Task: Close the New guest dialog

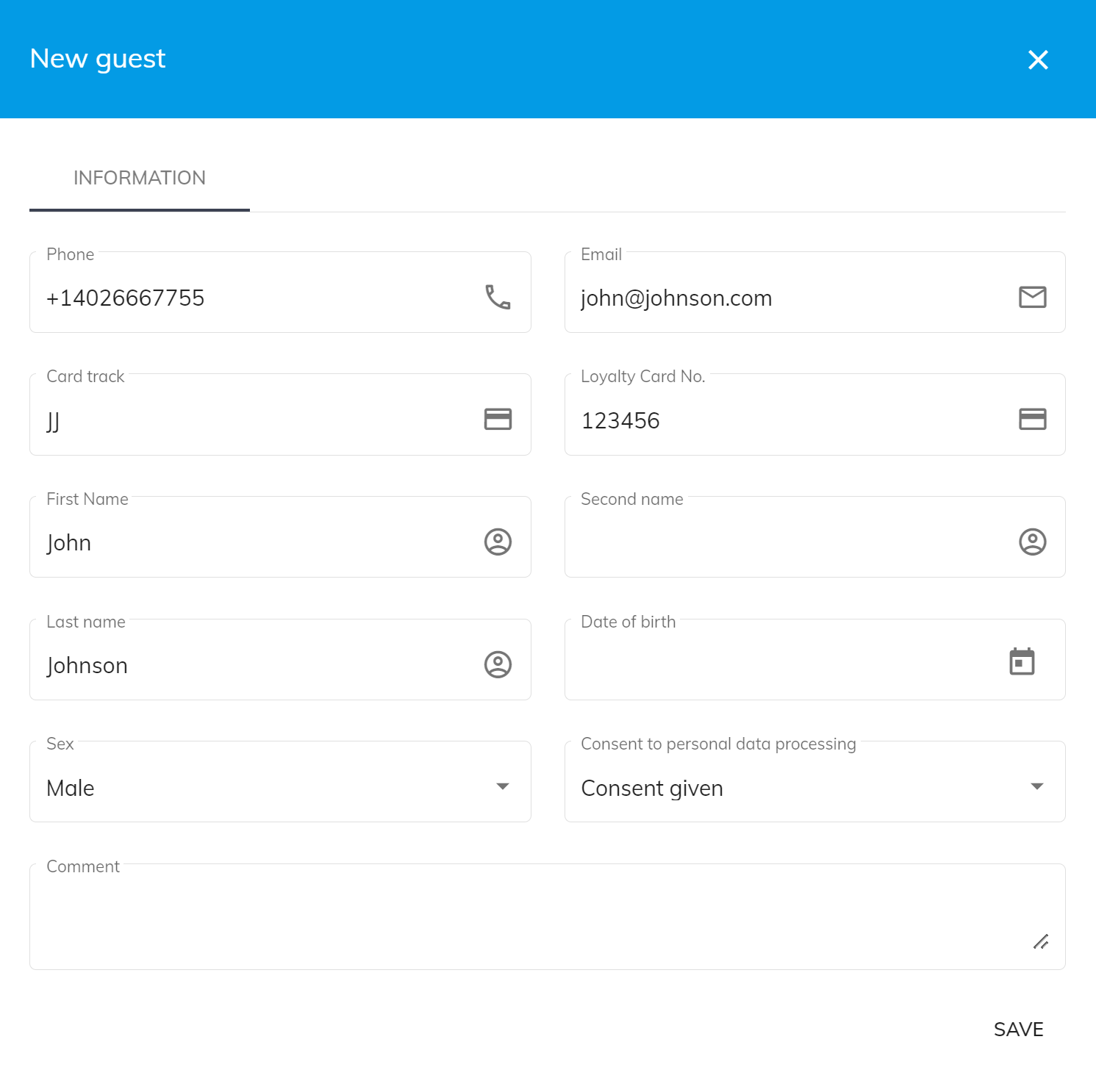Action: (1038, 60)
